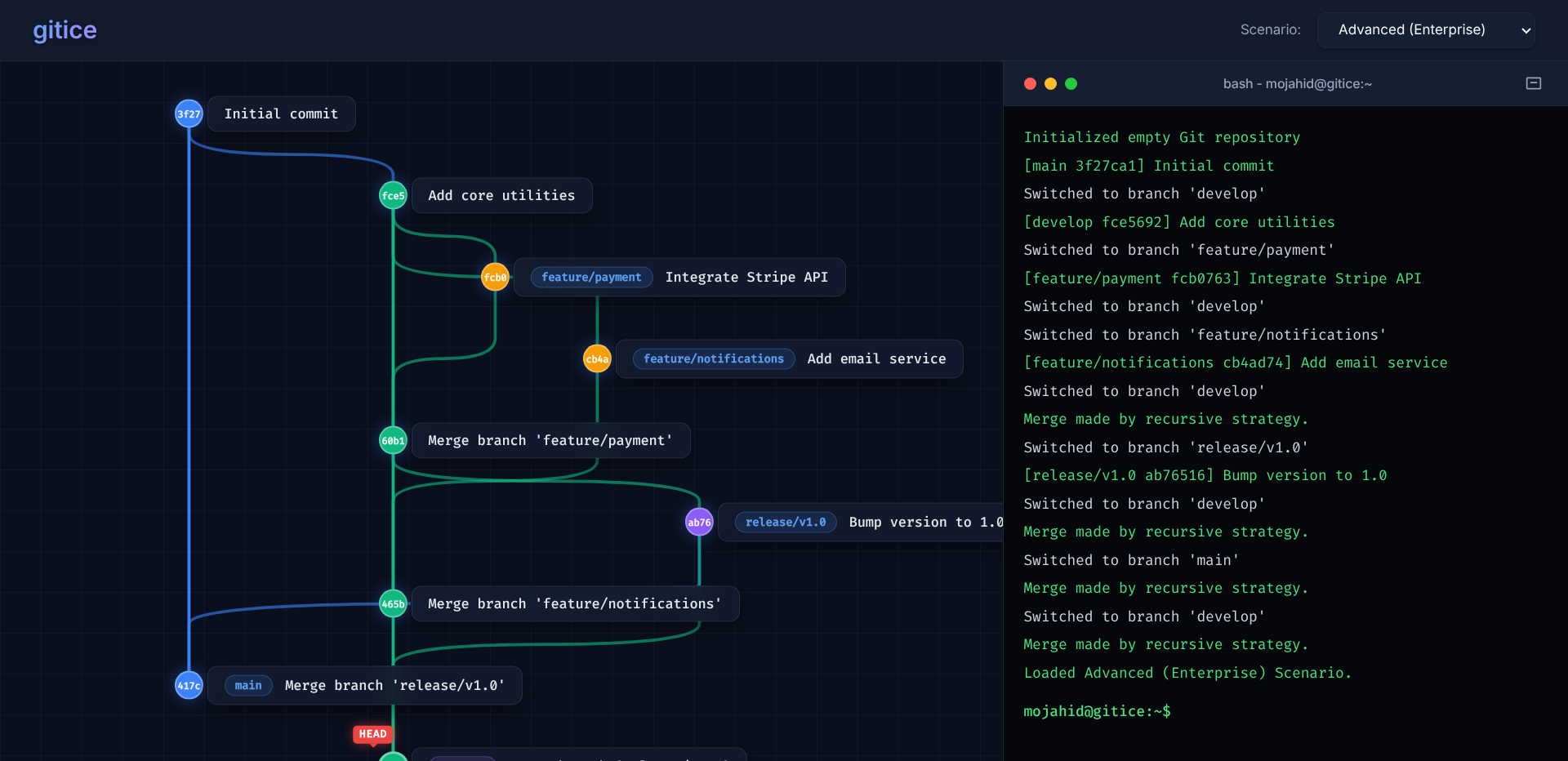Select the purple ab76 commit node
1568x761 pixels.
click(699, 522)
